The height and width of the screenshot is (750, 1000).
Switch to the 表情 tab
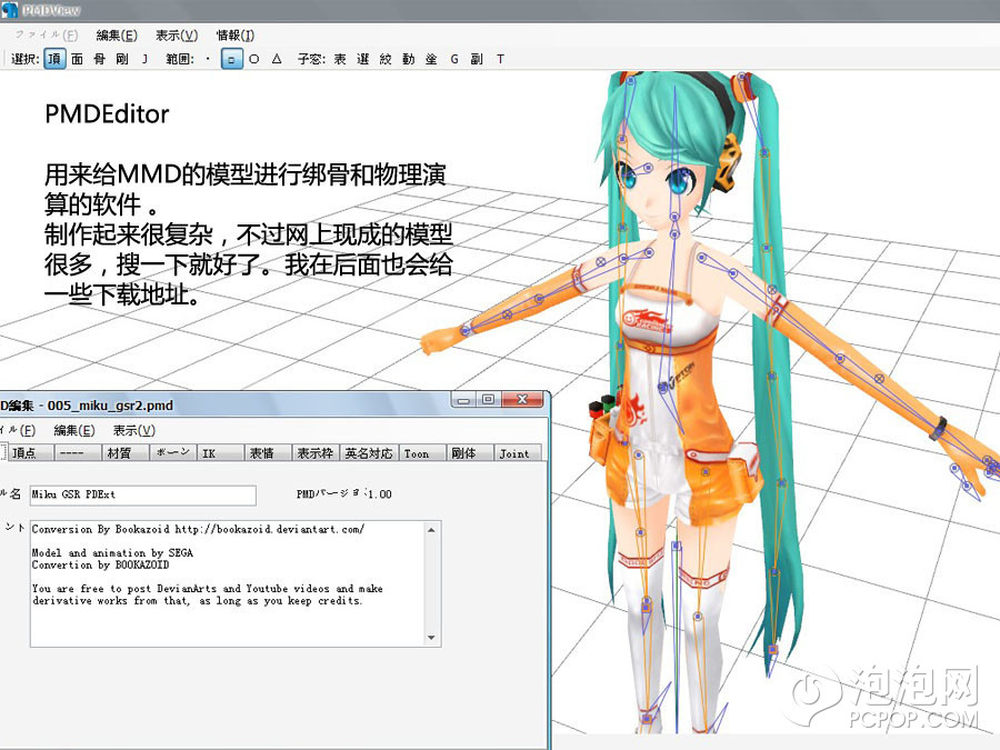click(x=268, y=453)
